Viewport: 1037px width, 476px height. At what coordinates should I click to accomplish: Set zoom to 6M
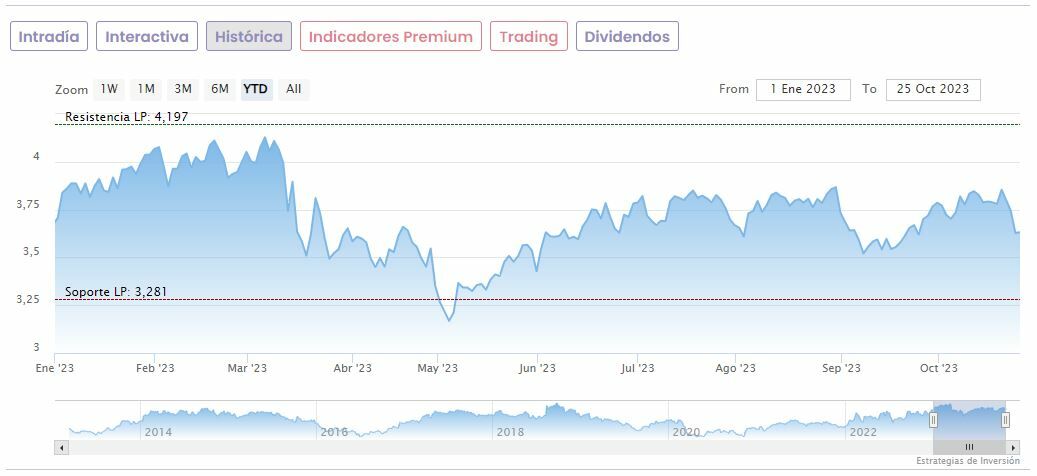(219, 89)
